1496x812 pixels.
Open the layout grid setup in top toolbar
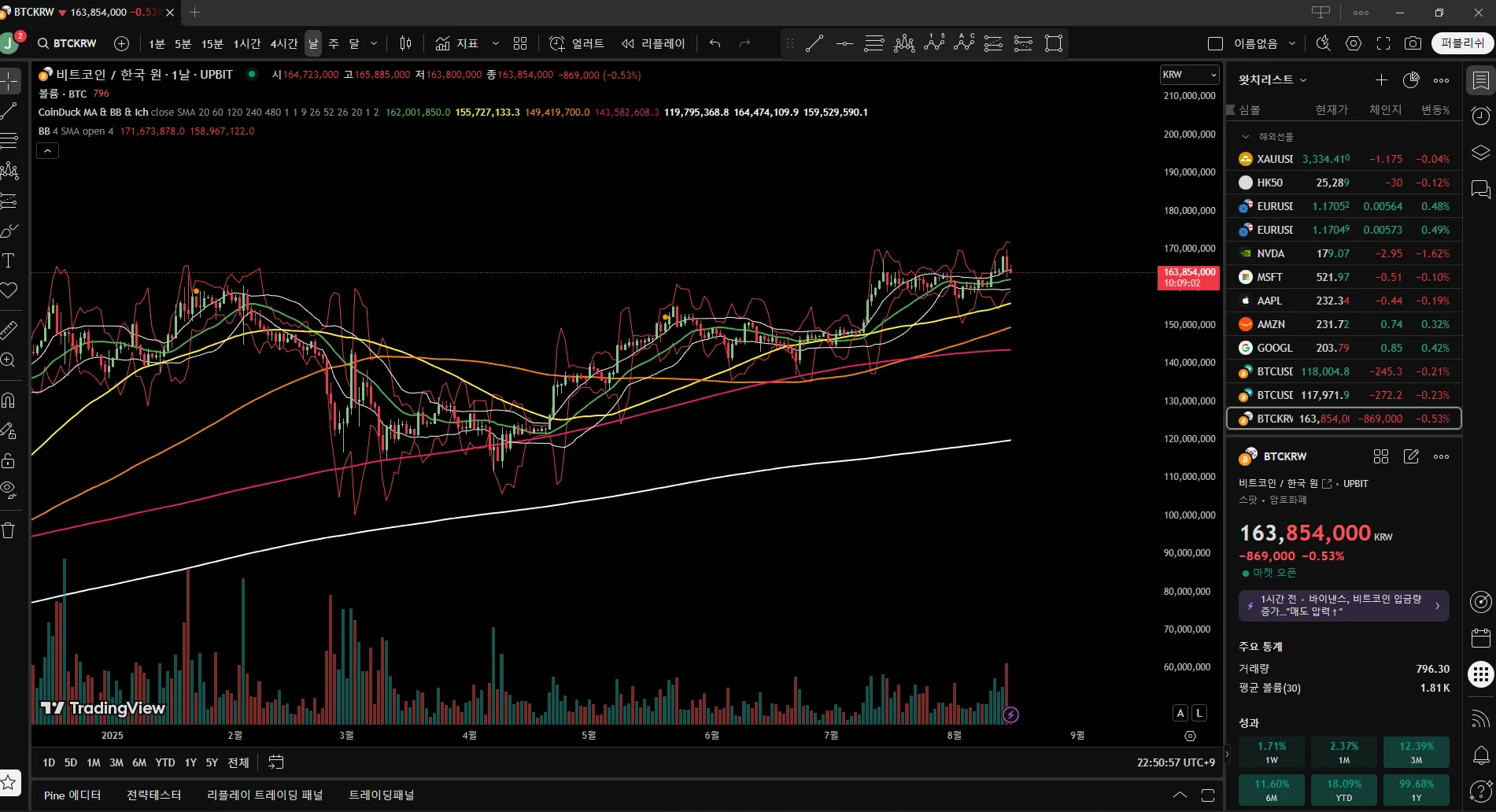520,43
